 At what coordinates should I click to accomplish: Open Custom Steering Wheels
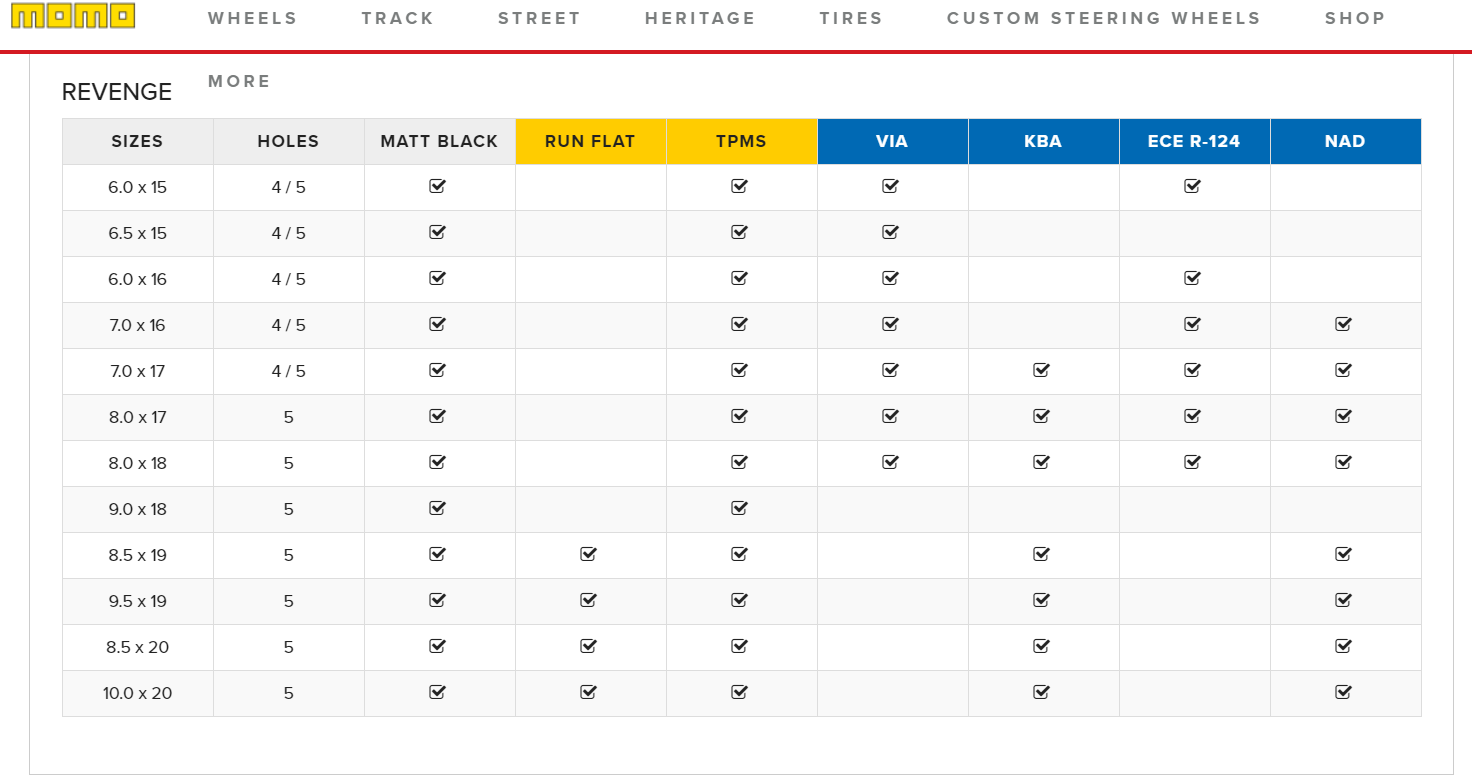click(1104, 18)
